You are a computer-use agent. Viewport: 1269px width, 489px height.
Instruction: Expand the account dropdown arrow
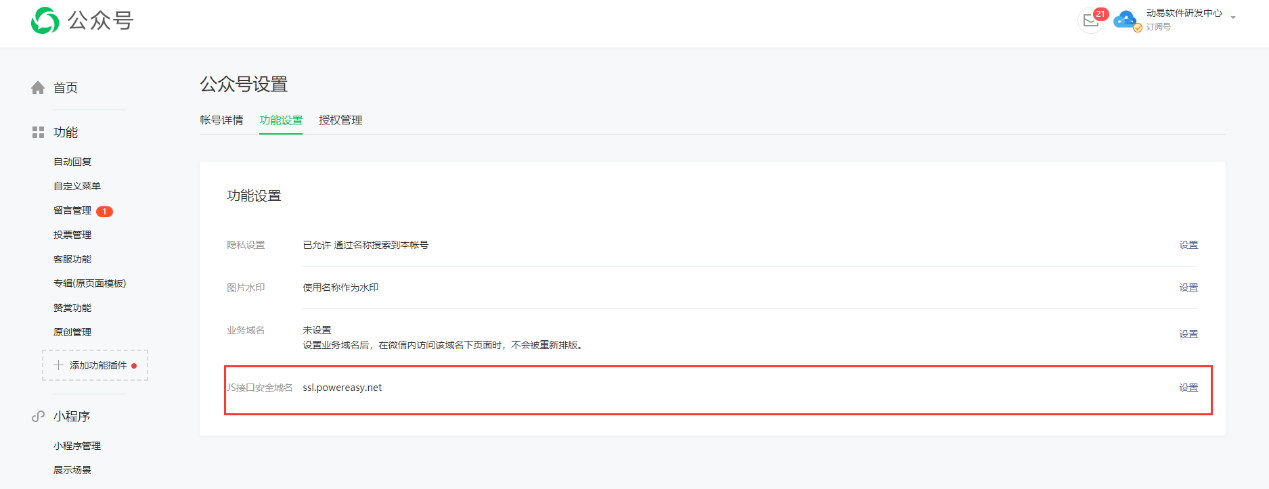[x=1233, y=18]
